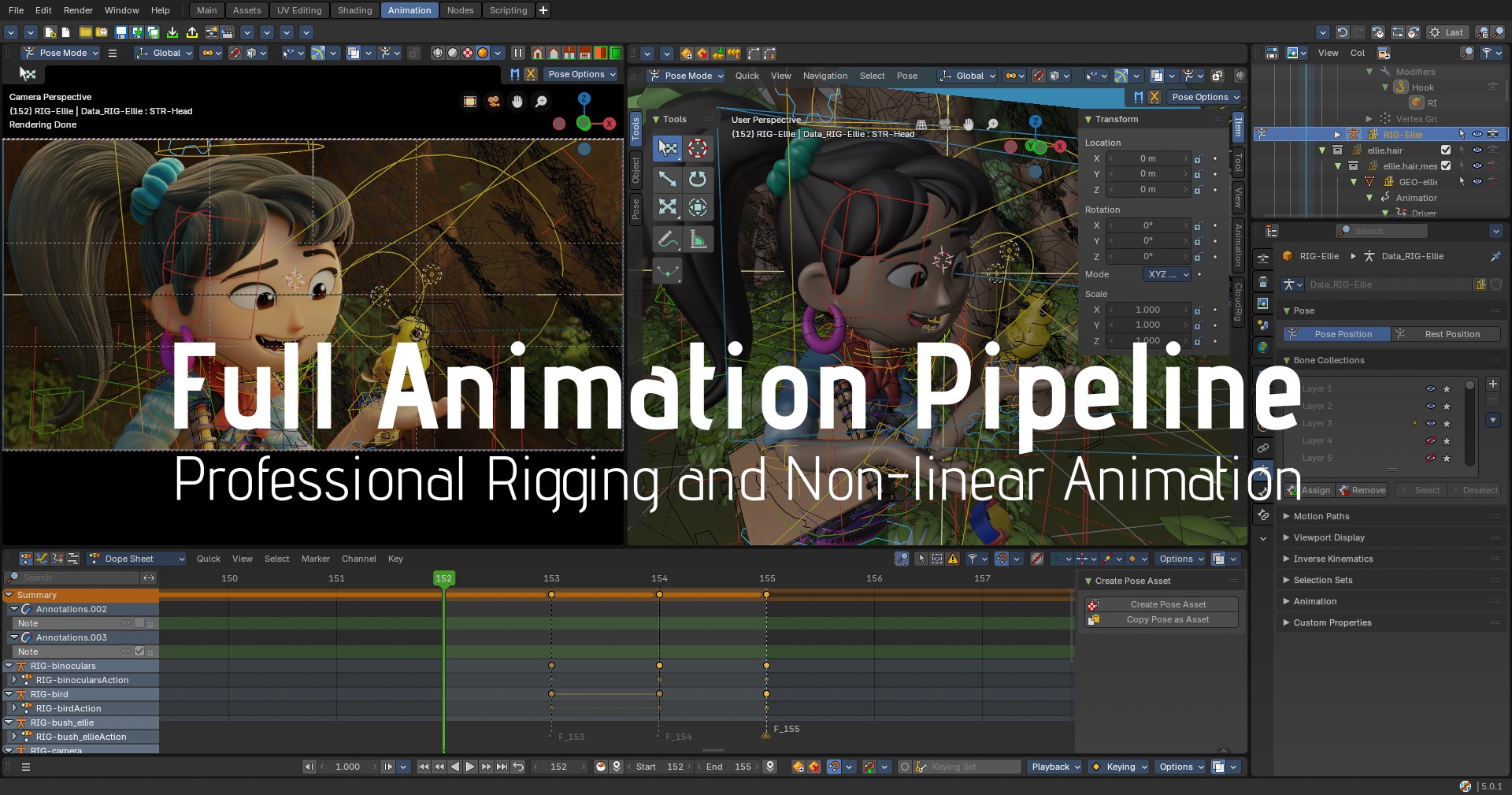Click frame 154 keyframe on Summary row
This screenshot has width=1512, height=795.
pyautogui.click(x=659, y=595)
